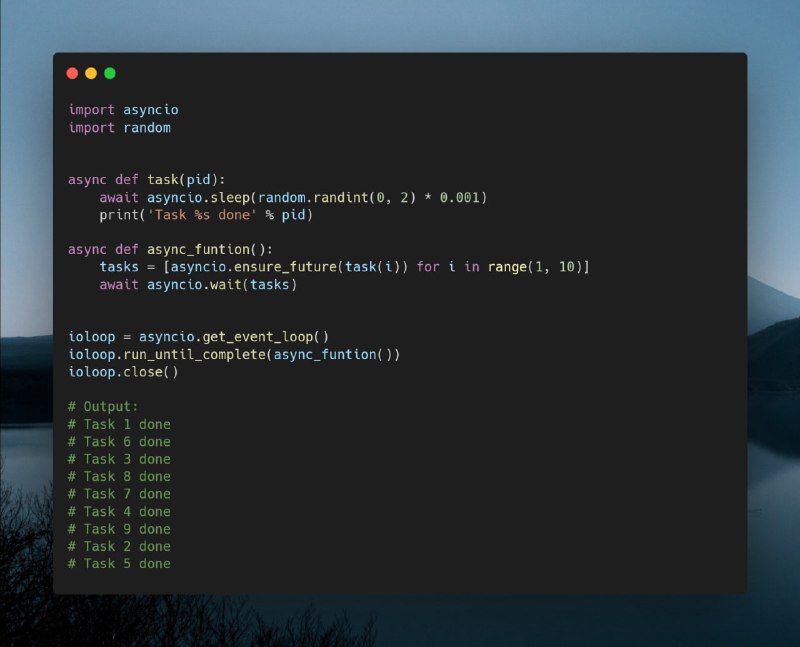Click the 'import asyncio' line

point(123,110)
